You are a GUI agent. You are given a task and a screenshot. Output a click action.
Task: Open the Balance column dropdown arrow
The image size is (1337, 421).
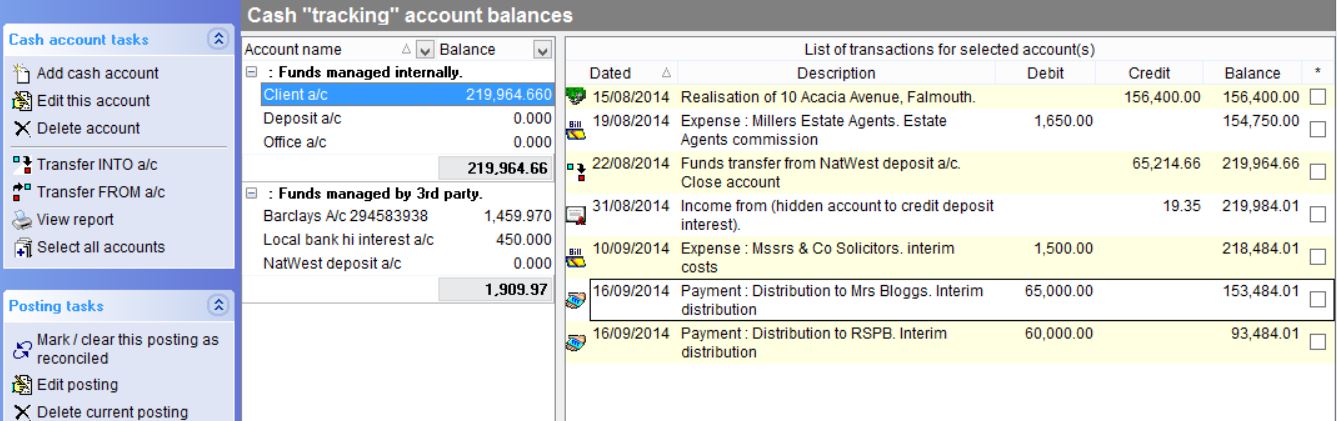(543, 50)
